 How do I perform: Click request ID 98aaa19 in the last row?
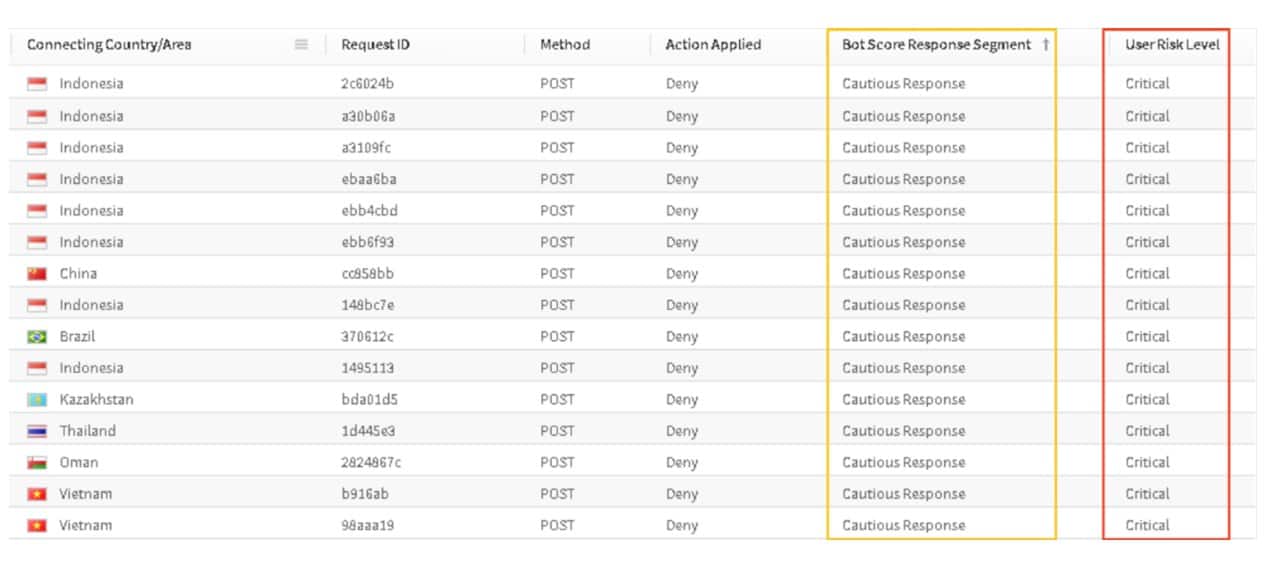tap(367, 526)
